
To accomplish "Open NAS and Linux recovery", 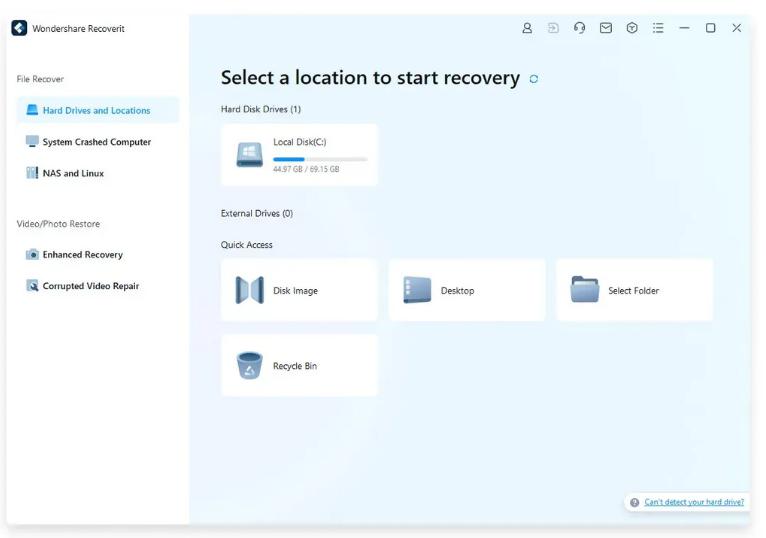I will (72, 173).
